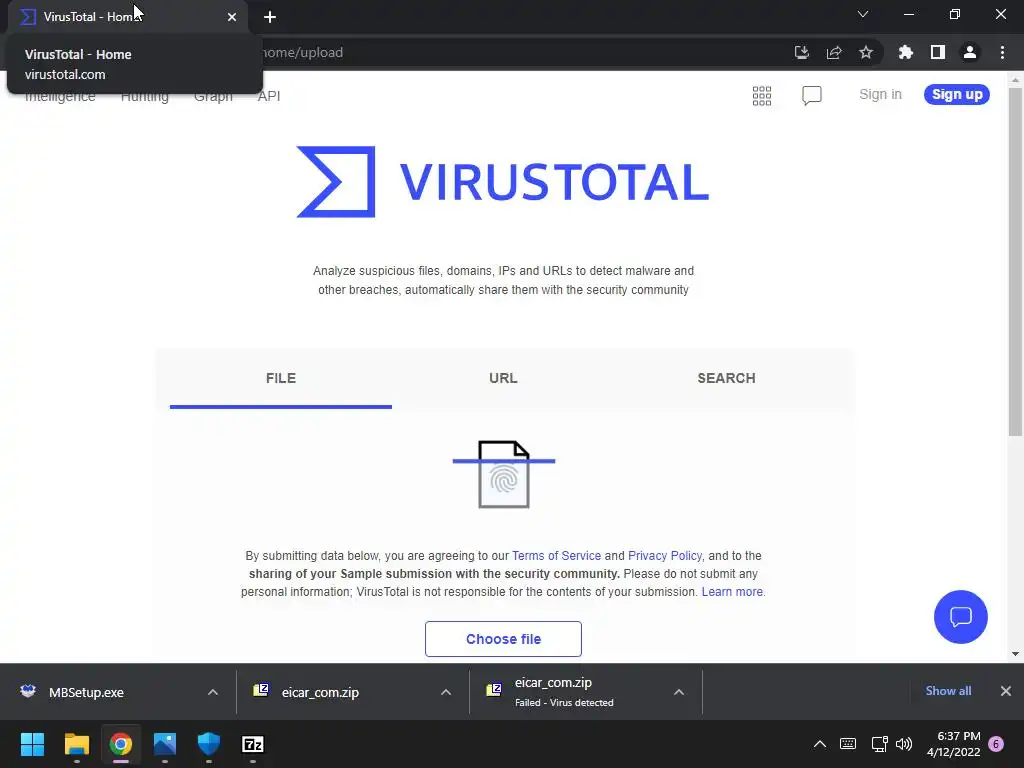Screen dimensions: 1024x768
Task: Share this page icon
Action: [x=834, y=52]
